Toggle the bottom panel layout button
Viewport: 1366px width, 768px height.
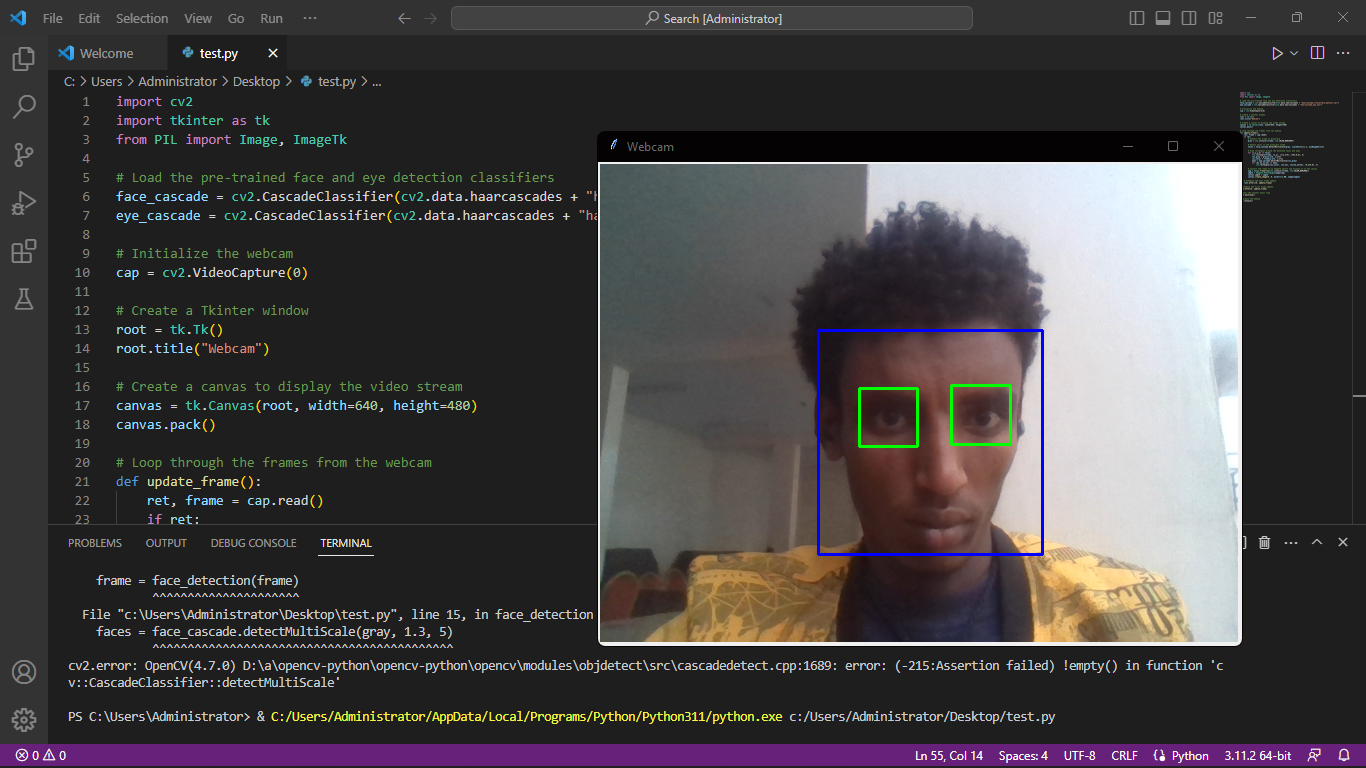[x=1163, y=18]
